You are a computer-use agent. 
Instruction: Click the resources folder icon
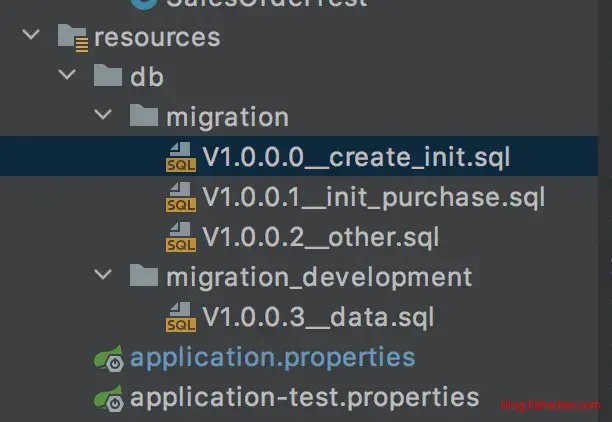click(x=74, y=39)
